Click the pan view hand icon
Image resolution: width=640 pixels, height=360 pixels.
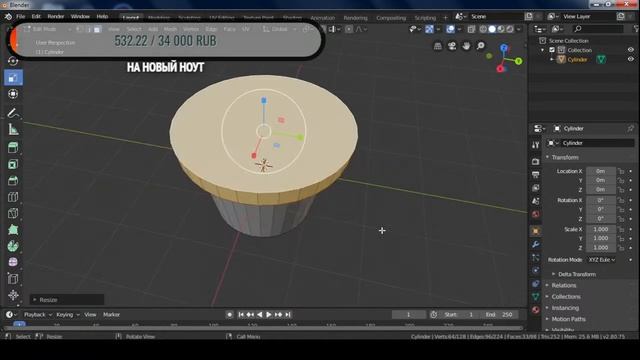466,46
